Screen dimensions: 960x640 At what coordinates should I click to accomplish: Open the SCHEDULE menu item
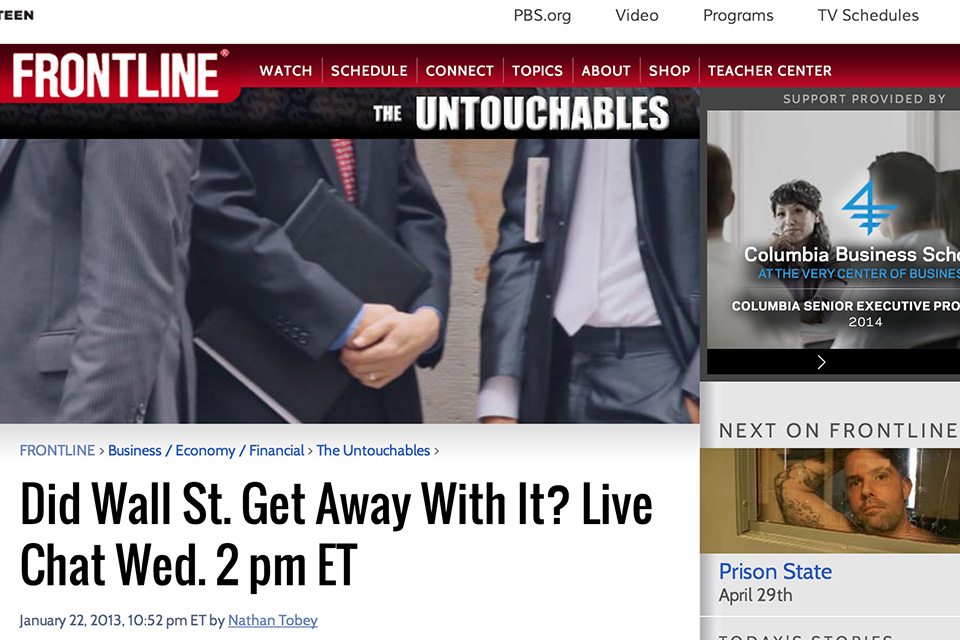point(369,71)
